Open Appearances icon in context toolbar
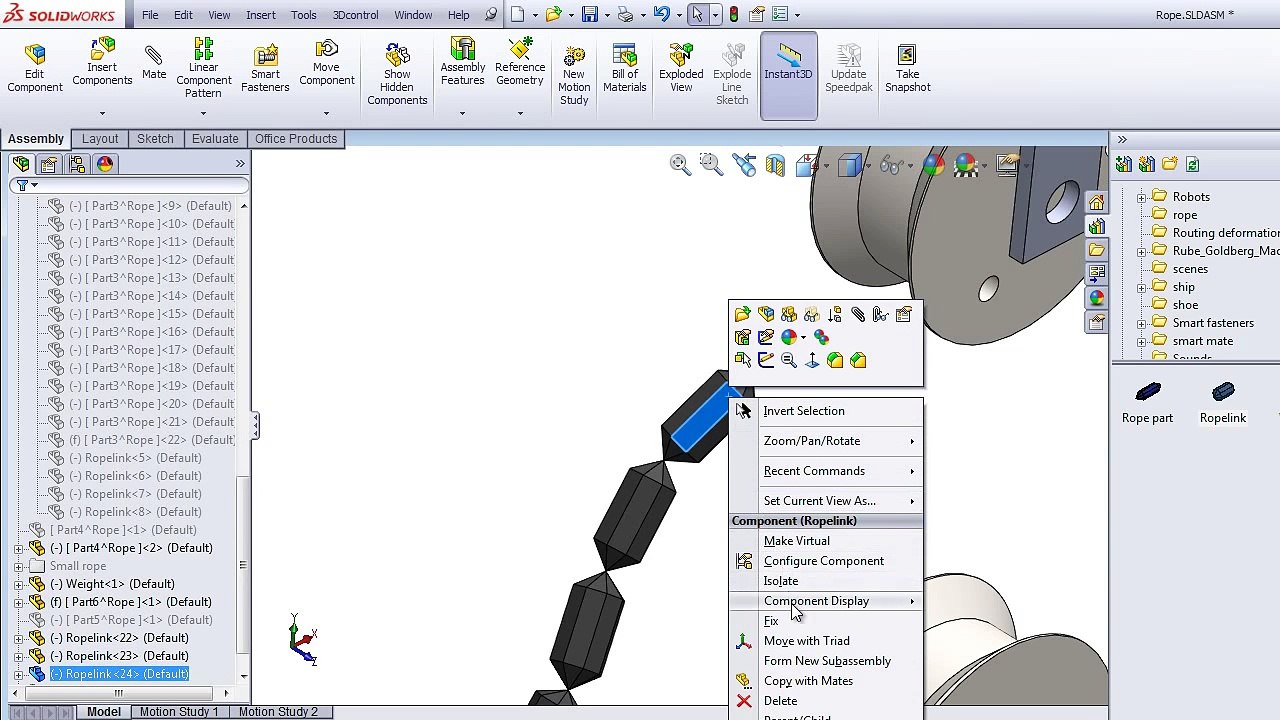 (789, 338)
